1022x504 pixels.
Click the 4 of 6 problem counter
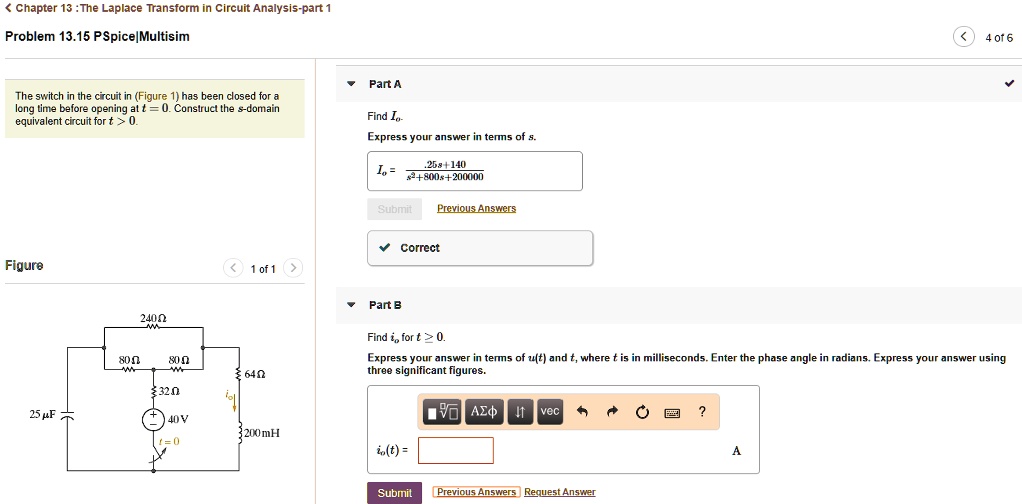coord(999,38)
